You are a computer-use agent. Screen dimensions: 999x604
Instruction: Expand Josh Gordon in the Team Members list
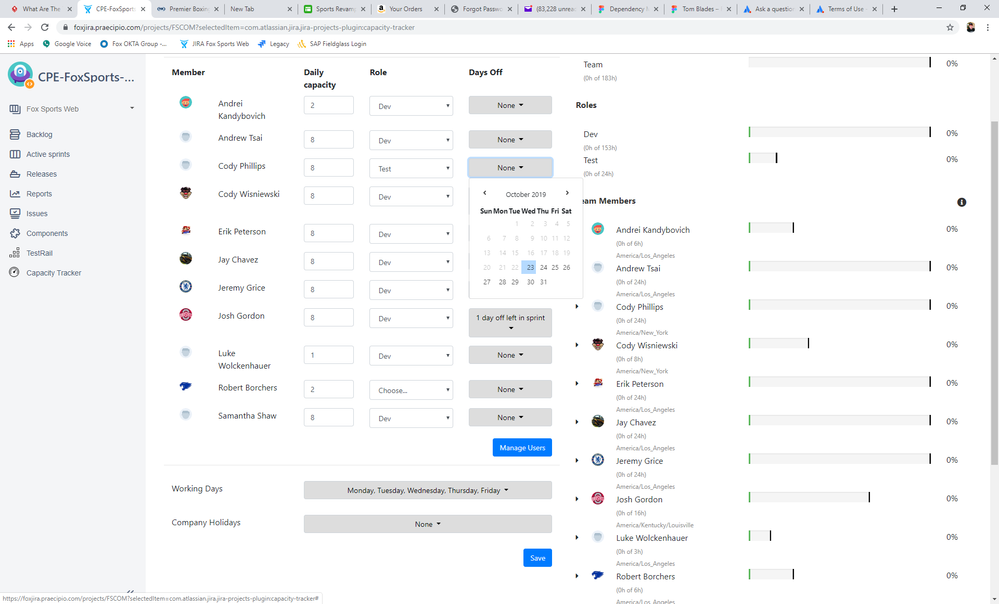click(x=577, y=499)
